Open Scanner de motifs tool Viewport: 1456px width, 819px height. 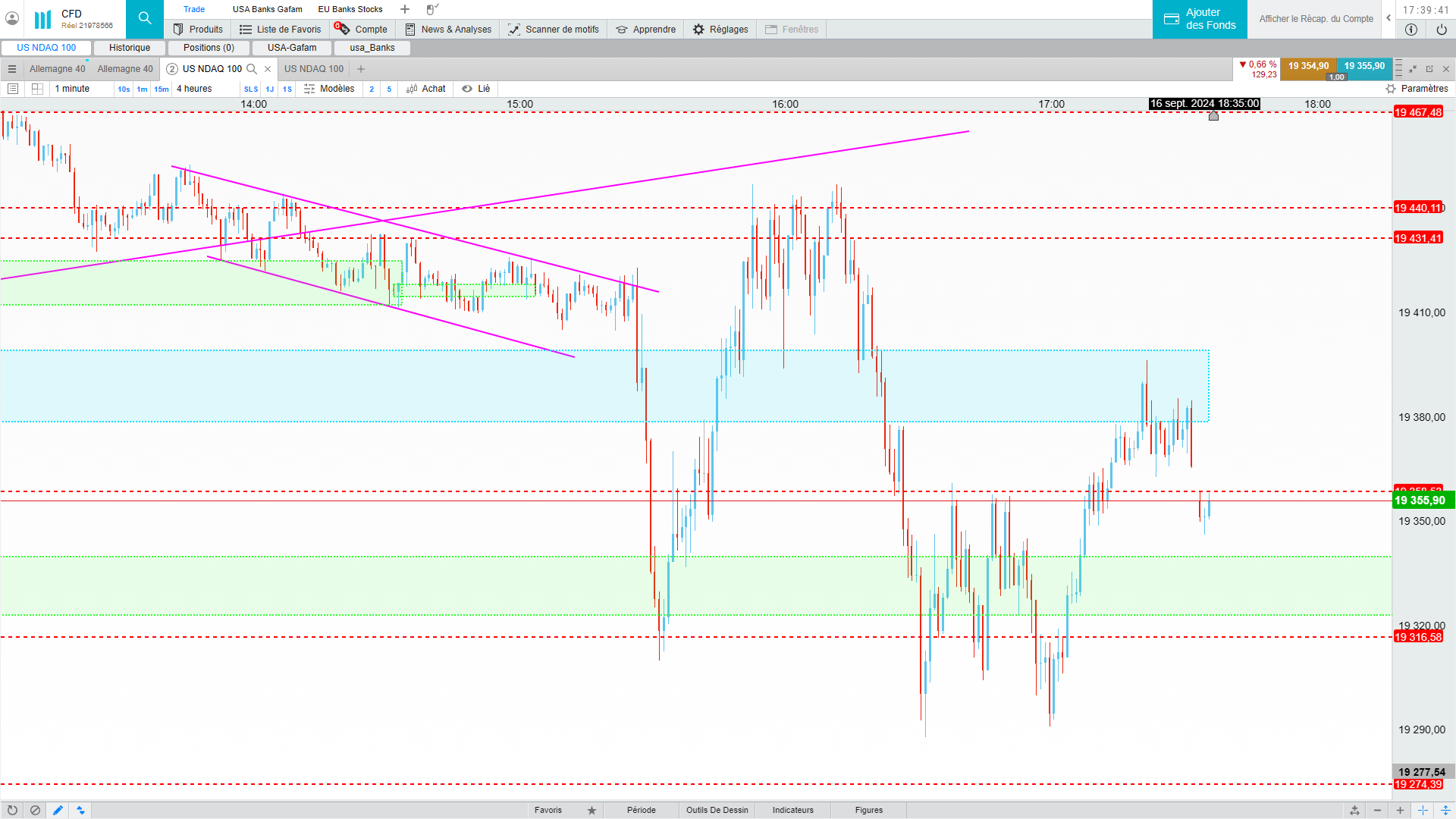click(x=554, y=30)
